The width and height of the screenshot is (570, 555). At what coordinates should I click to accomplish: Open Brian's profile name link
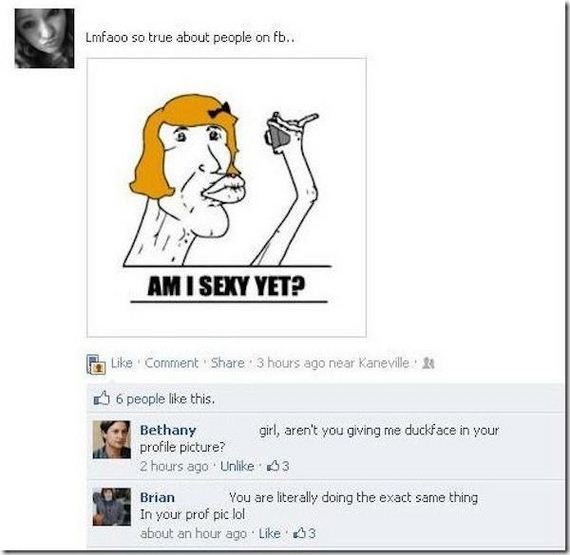click(157, 497)
